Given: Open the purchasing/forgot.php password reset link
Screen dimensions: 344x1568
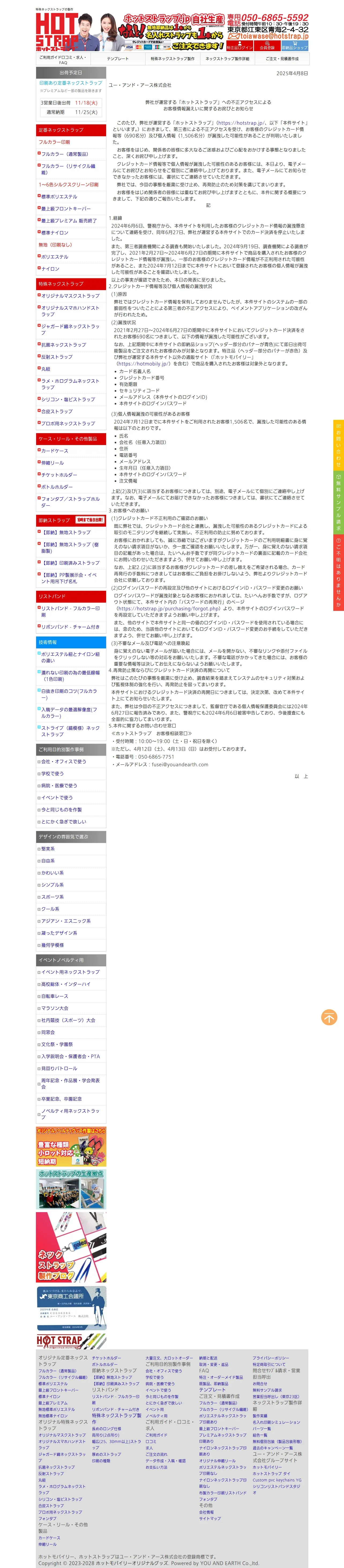Looking at the screenshot, I should click(168, 608).
